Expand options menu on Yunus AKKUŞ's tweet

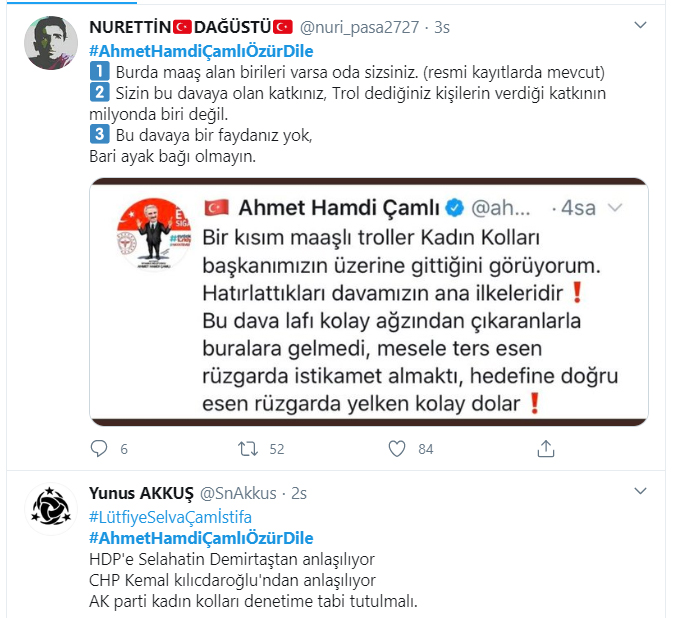click(641, 491)
